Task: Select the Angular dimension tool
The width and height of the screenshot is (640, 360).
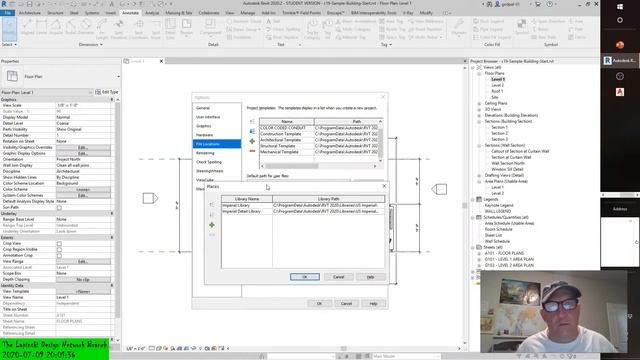Action: click(x=56, y=28)
